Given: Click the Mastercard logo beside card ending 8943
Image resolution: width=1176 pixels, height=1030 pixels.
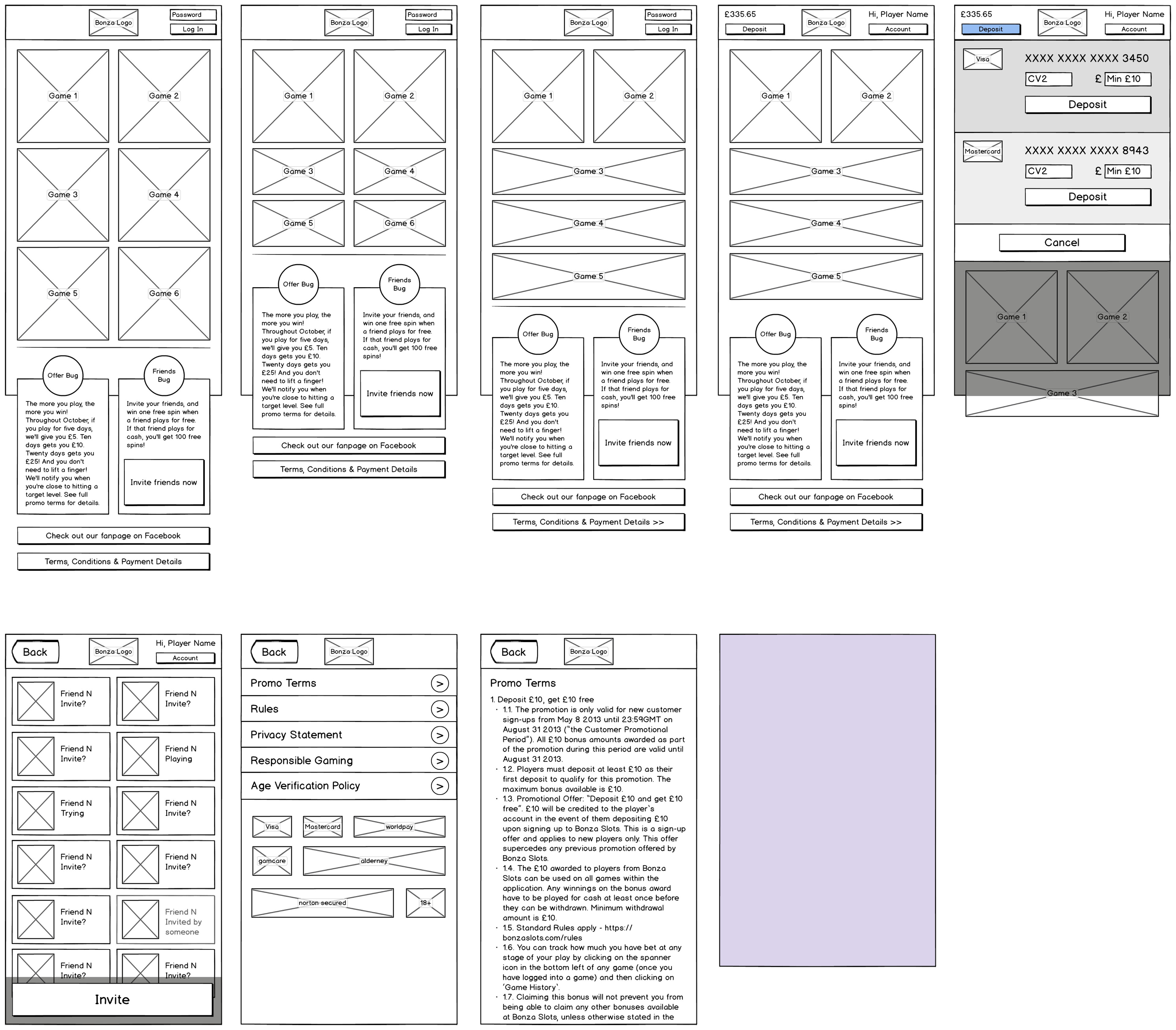Looking at the screenshot, I should [982, 151].
